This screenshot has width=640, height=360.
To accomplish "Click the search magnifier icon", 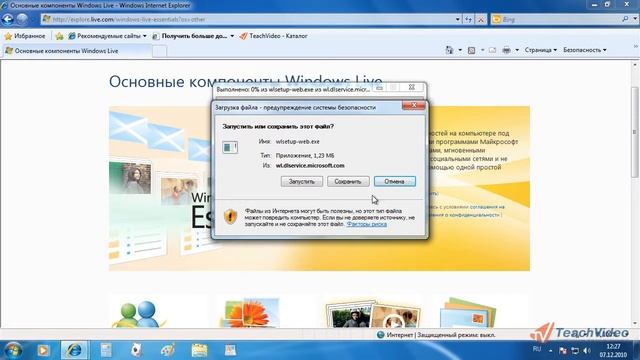I will coord(625,19).
